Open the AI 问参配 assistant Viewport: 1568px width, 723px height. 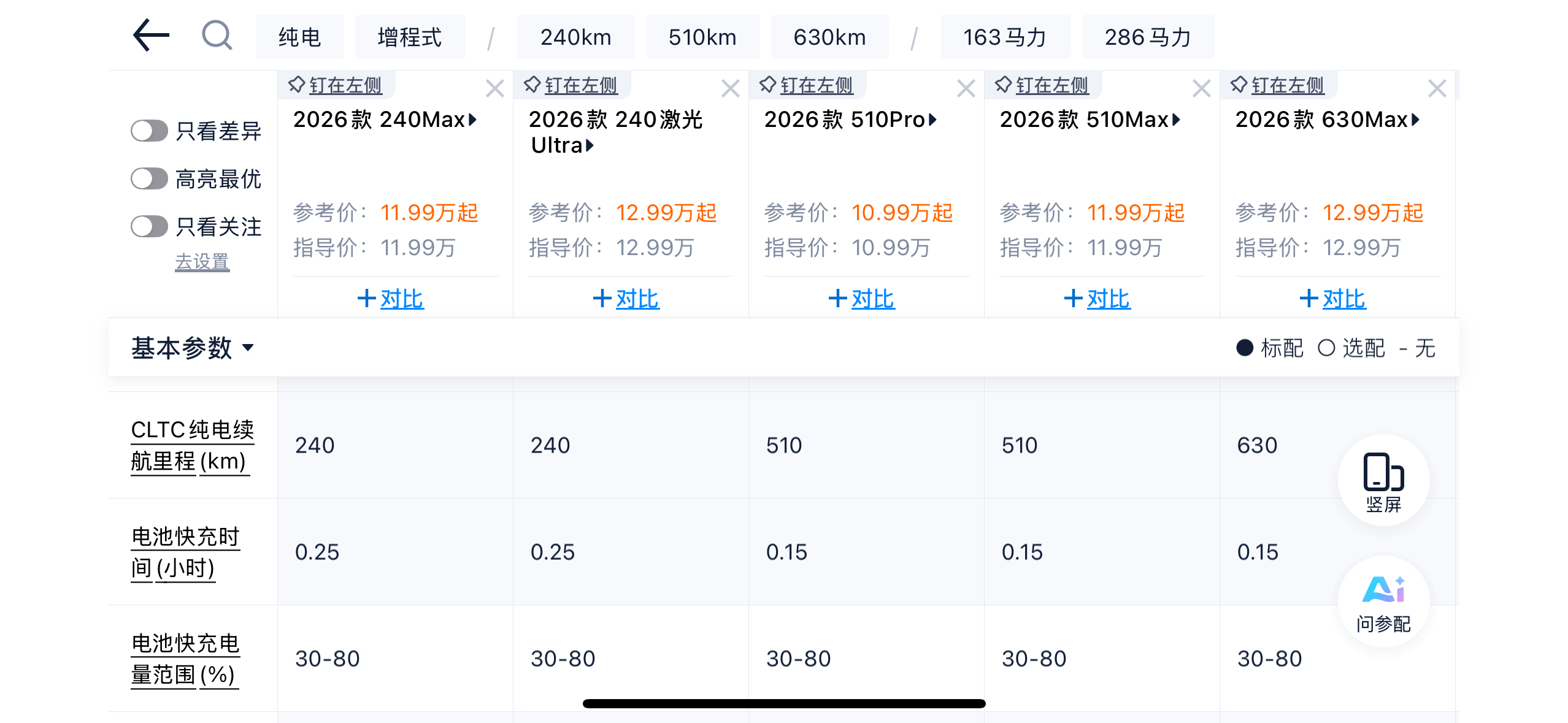[1383, 602]
